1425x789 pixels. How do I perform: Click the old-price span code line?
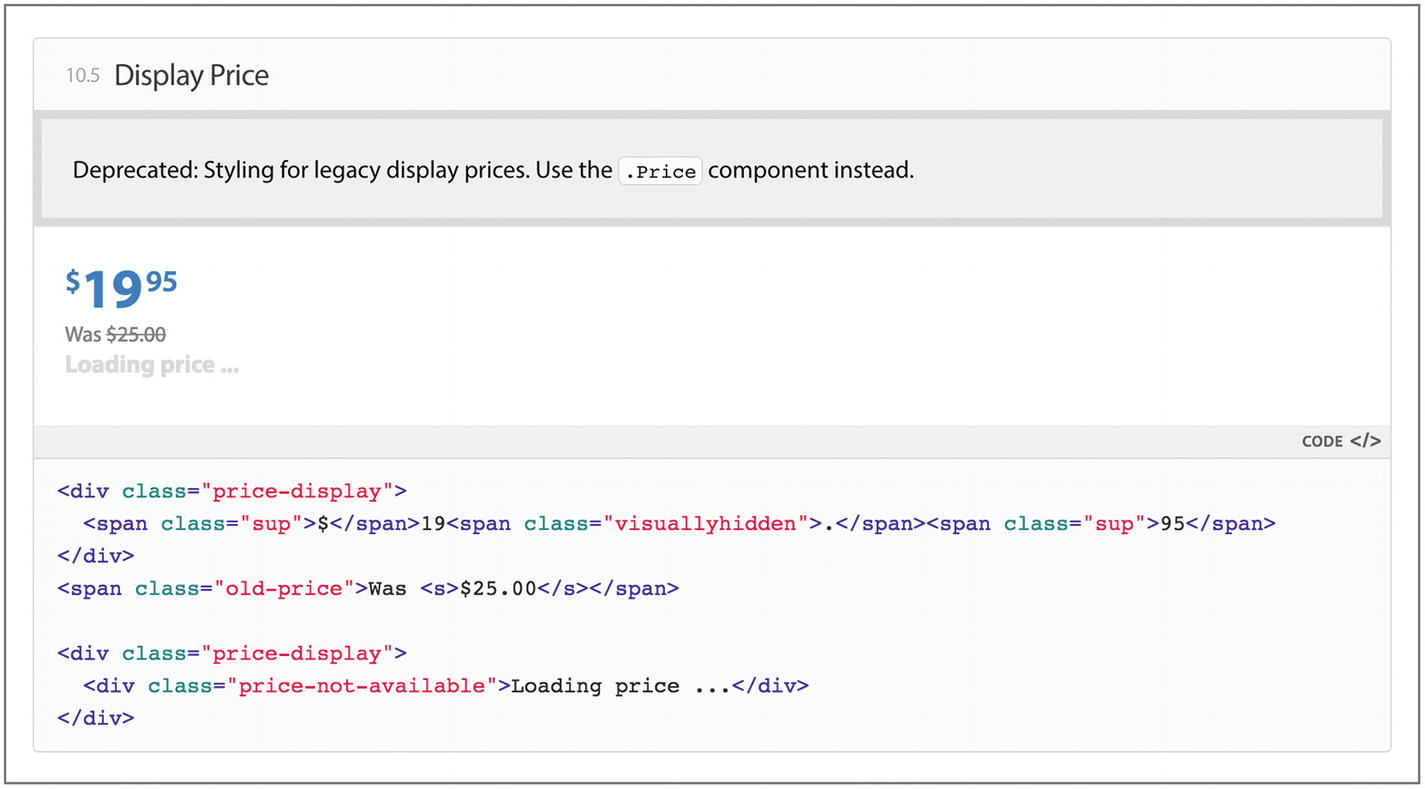pos(368,589)
